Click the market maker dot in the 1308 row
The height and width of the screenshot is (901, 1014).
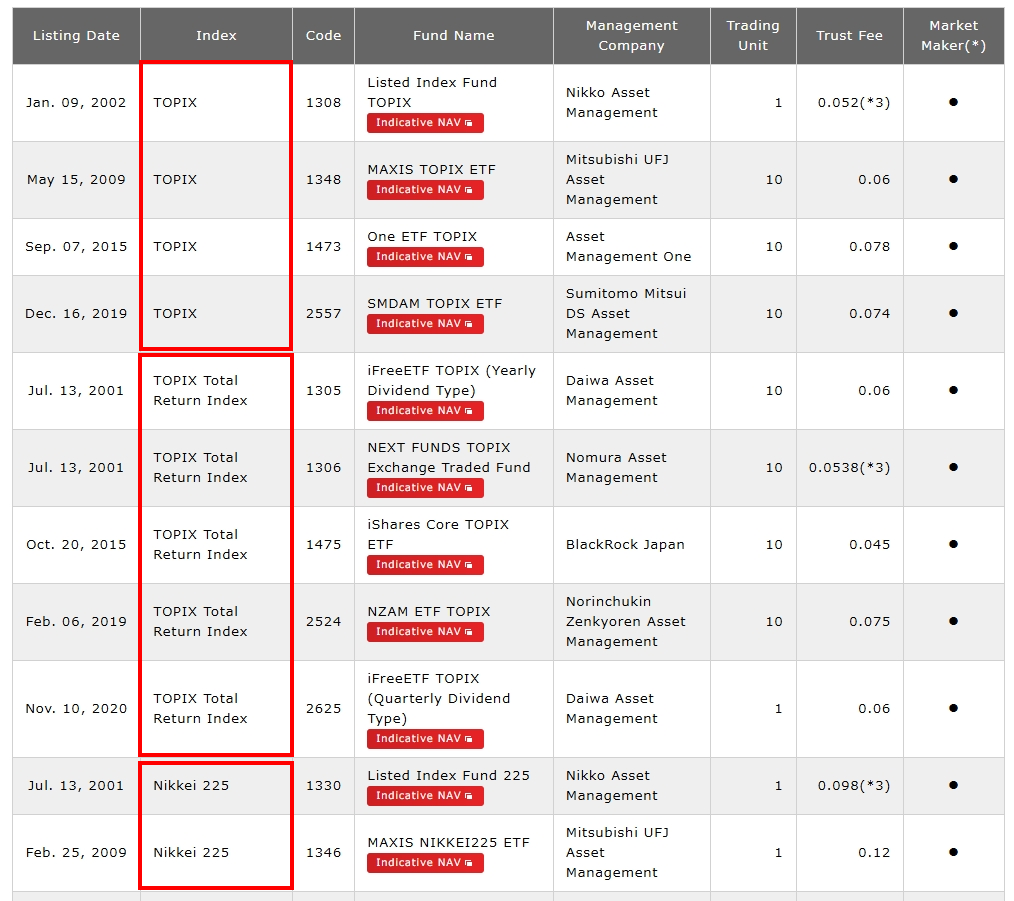click(953, 102)
